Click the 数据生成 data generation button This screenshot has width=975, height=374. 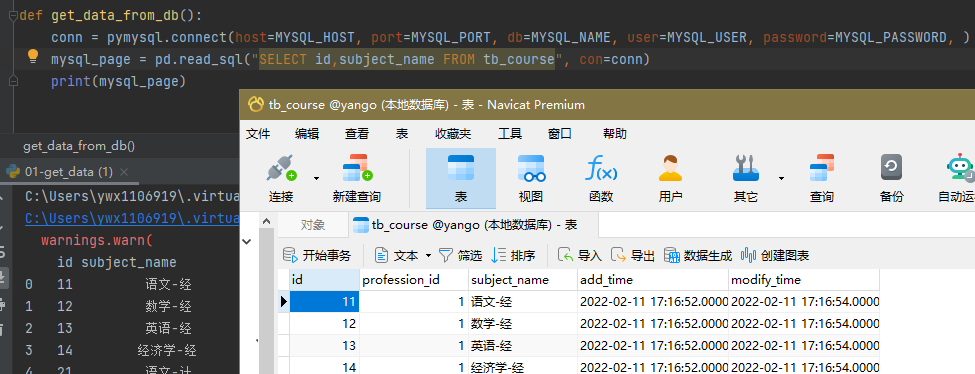(698, 255)
